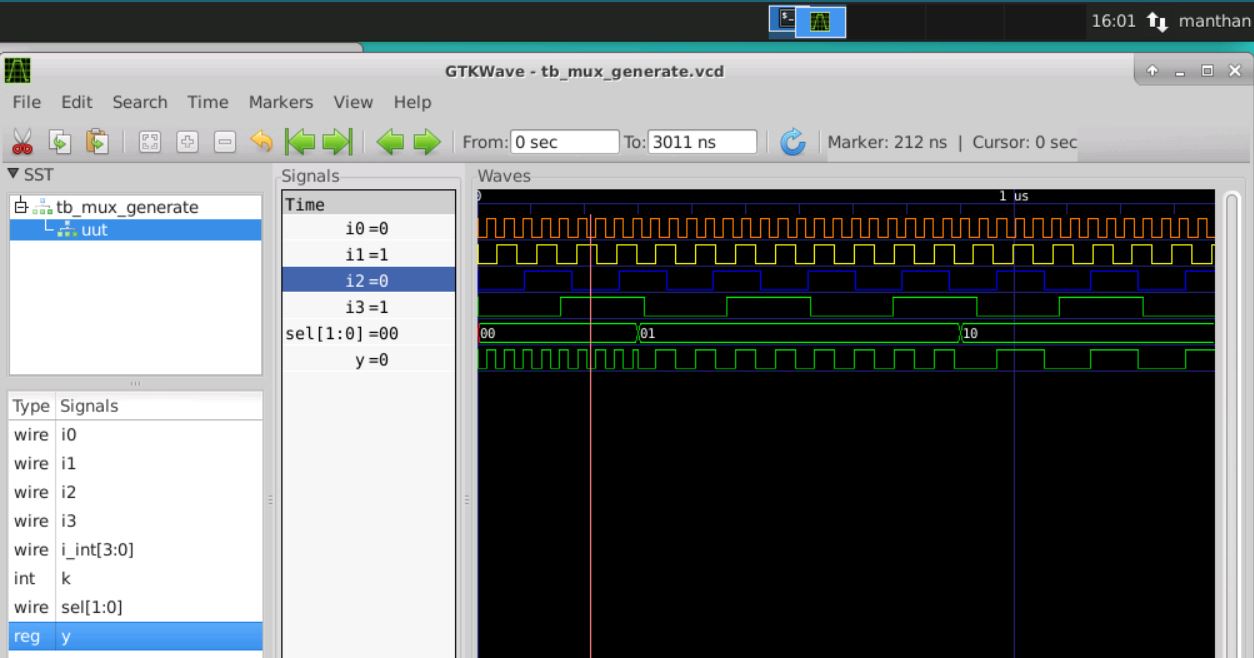Find previous edge with left arrow

(x=390, y=142)
